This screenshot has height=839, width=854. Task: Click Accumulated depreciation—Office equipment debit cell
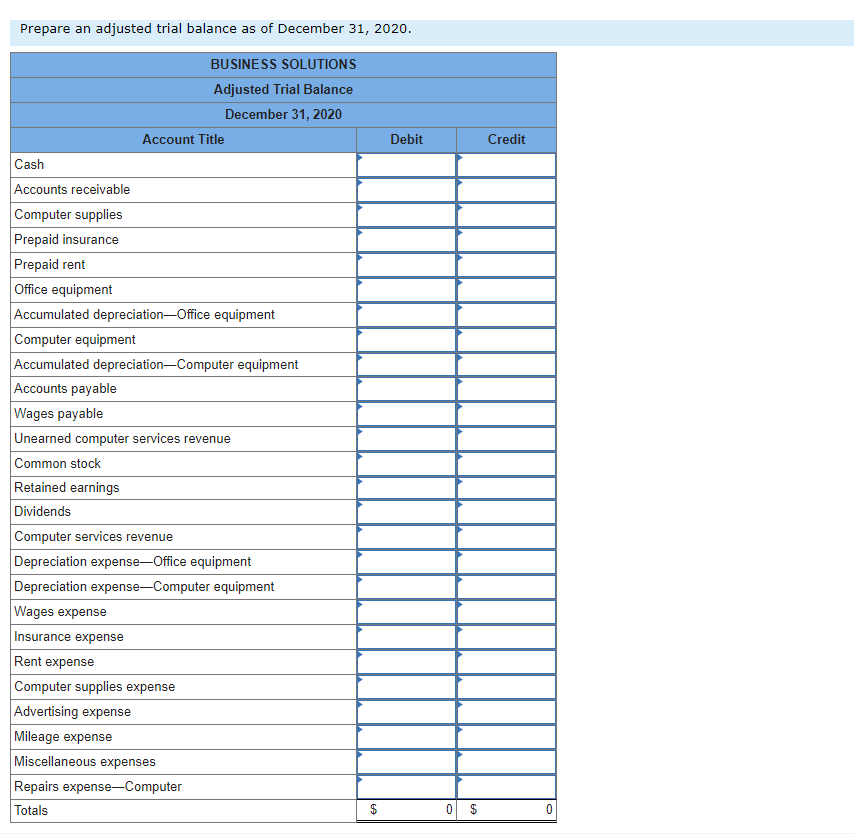pos(406,315)
